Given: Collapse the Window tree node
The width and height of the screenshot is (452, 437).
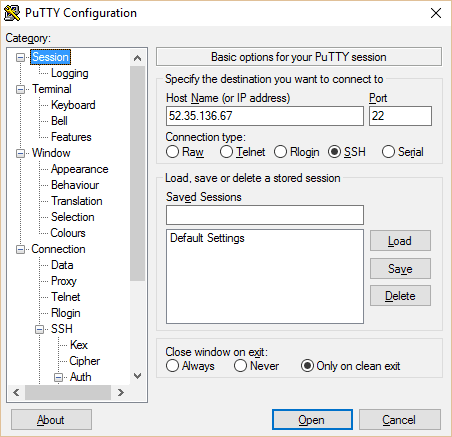Looking at the screenshot, I should [x=20, y=153].
